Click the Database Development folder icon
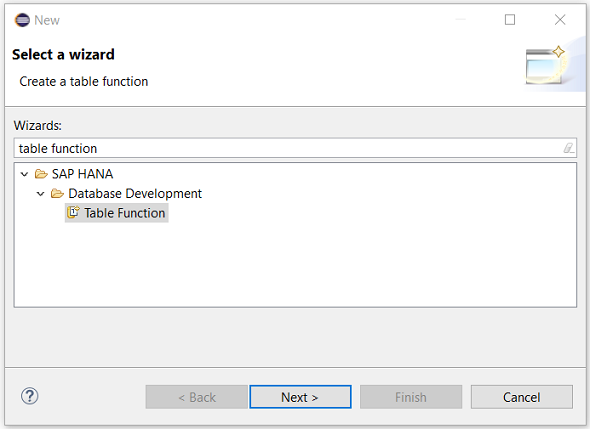Screen dimensions: 590x429 pos(57,193)
